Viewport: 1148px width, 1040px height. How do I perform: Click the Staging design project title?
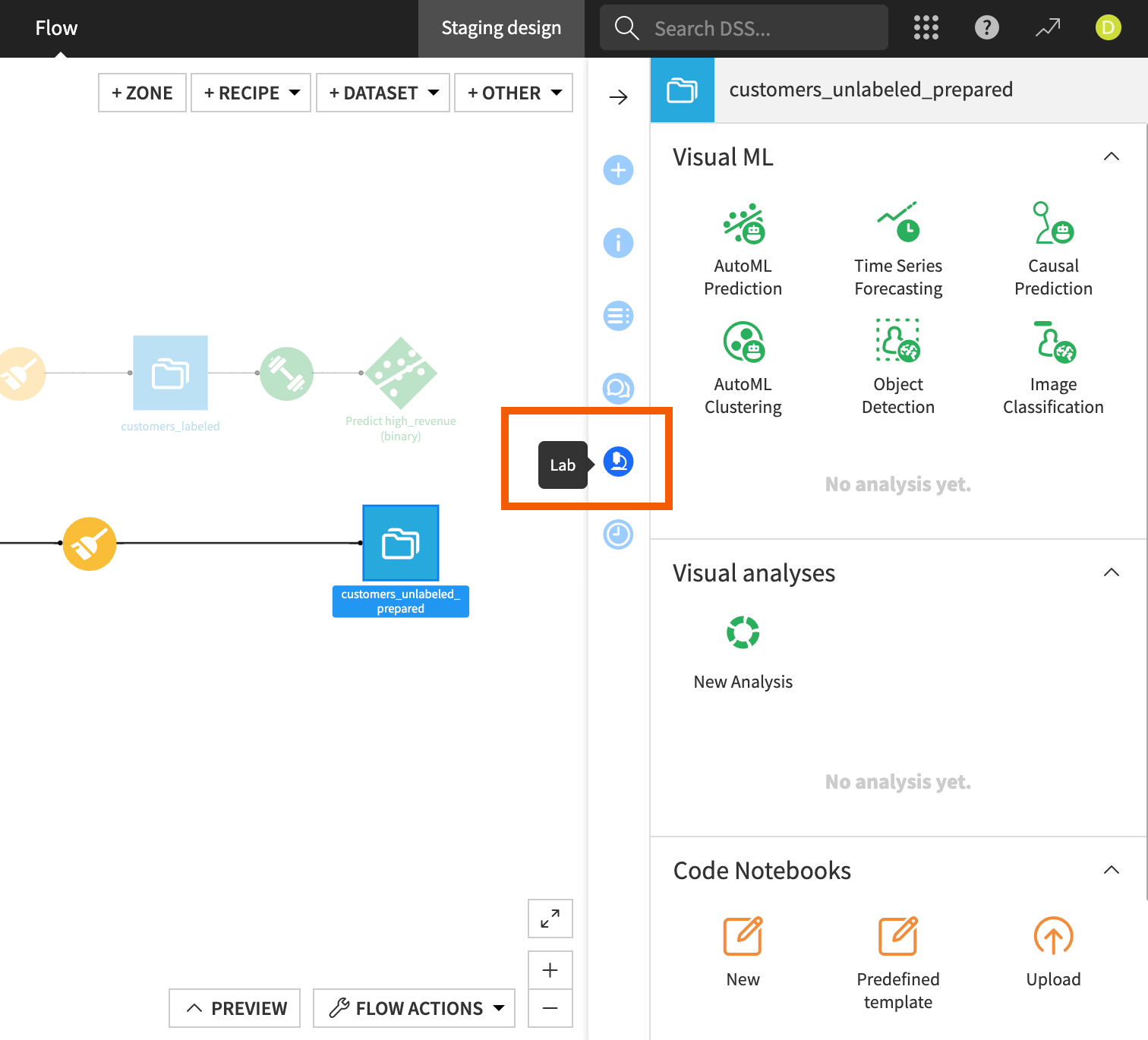(501, 28)
